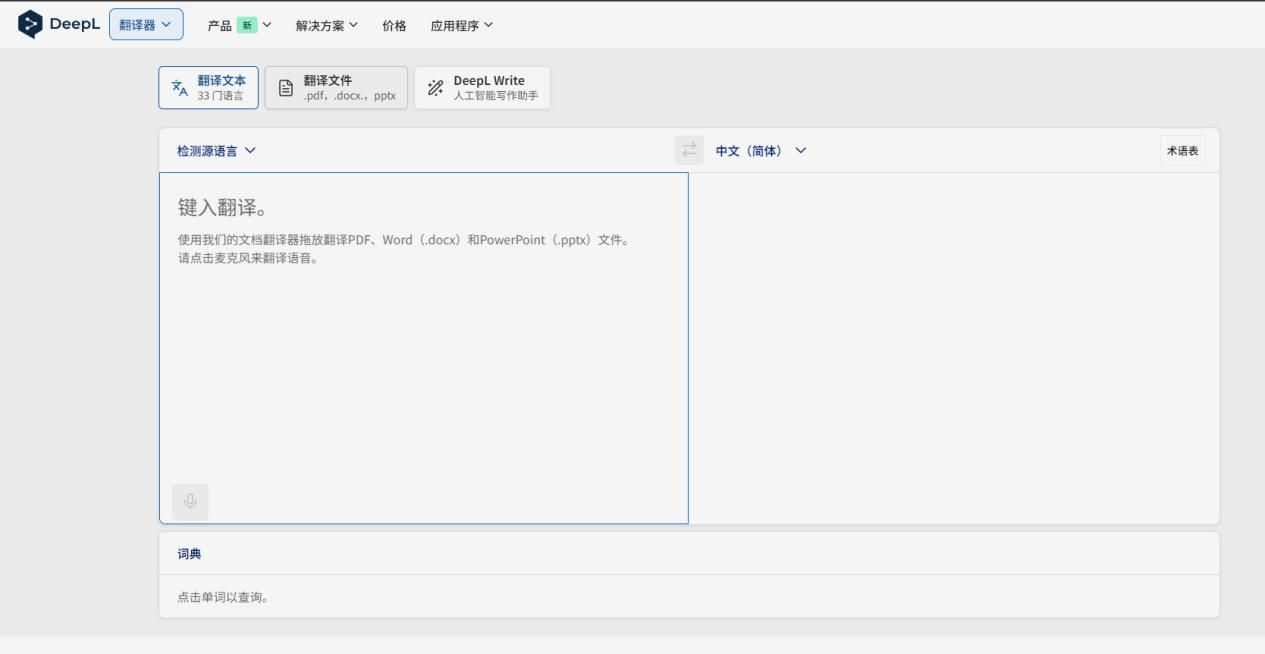Click the DeepL Write wand icon

coord(435,88)
